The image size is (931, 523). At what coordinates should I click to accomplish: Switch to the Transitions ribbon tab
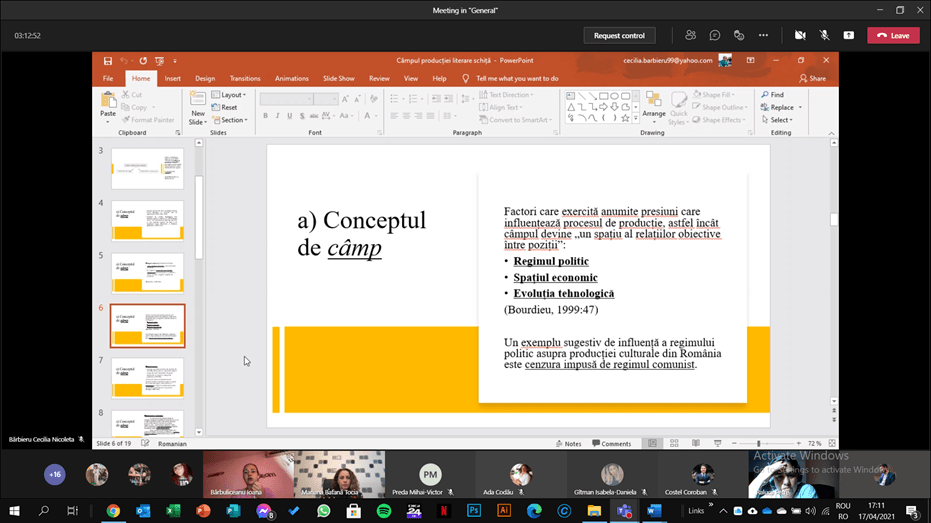click(245, 78)
